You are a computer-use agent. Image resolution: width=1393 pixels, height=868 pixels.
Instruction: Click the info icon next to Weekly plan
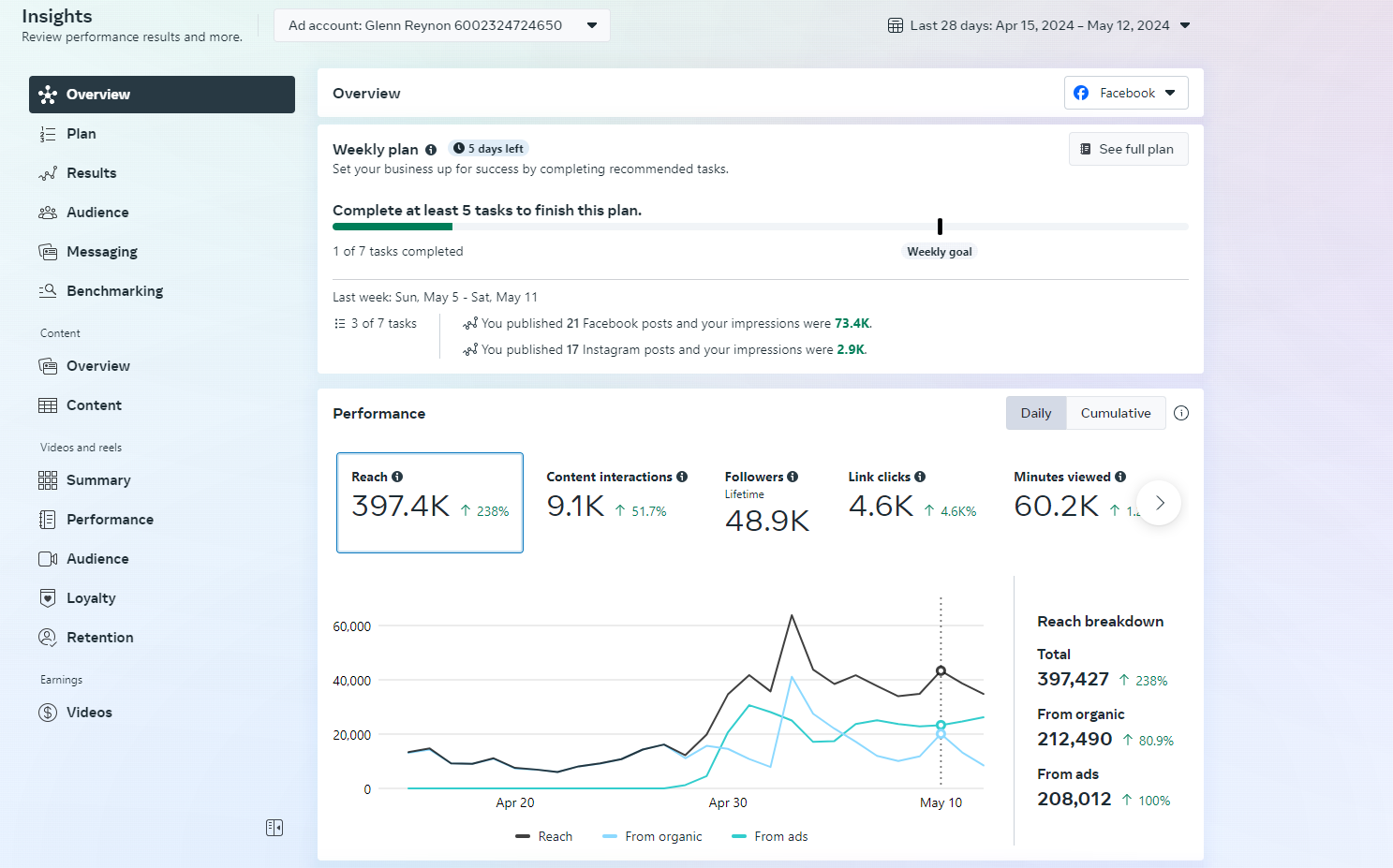(431, 150)
